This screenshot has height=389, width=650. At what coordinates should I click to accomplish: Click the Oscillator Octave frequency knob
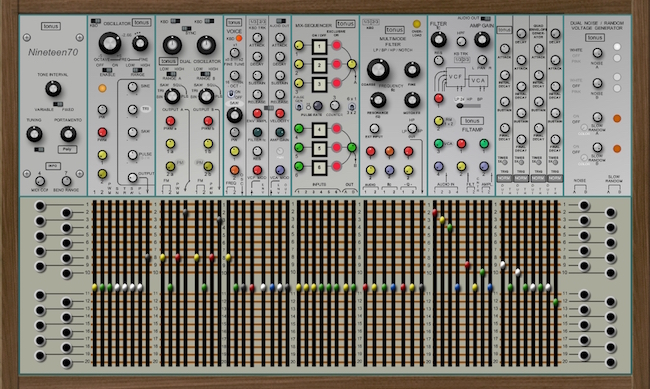pyautogui.click(x=109, y=43)
